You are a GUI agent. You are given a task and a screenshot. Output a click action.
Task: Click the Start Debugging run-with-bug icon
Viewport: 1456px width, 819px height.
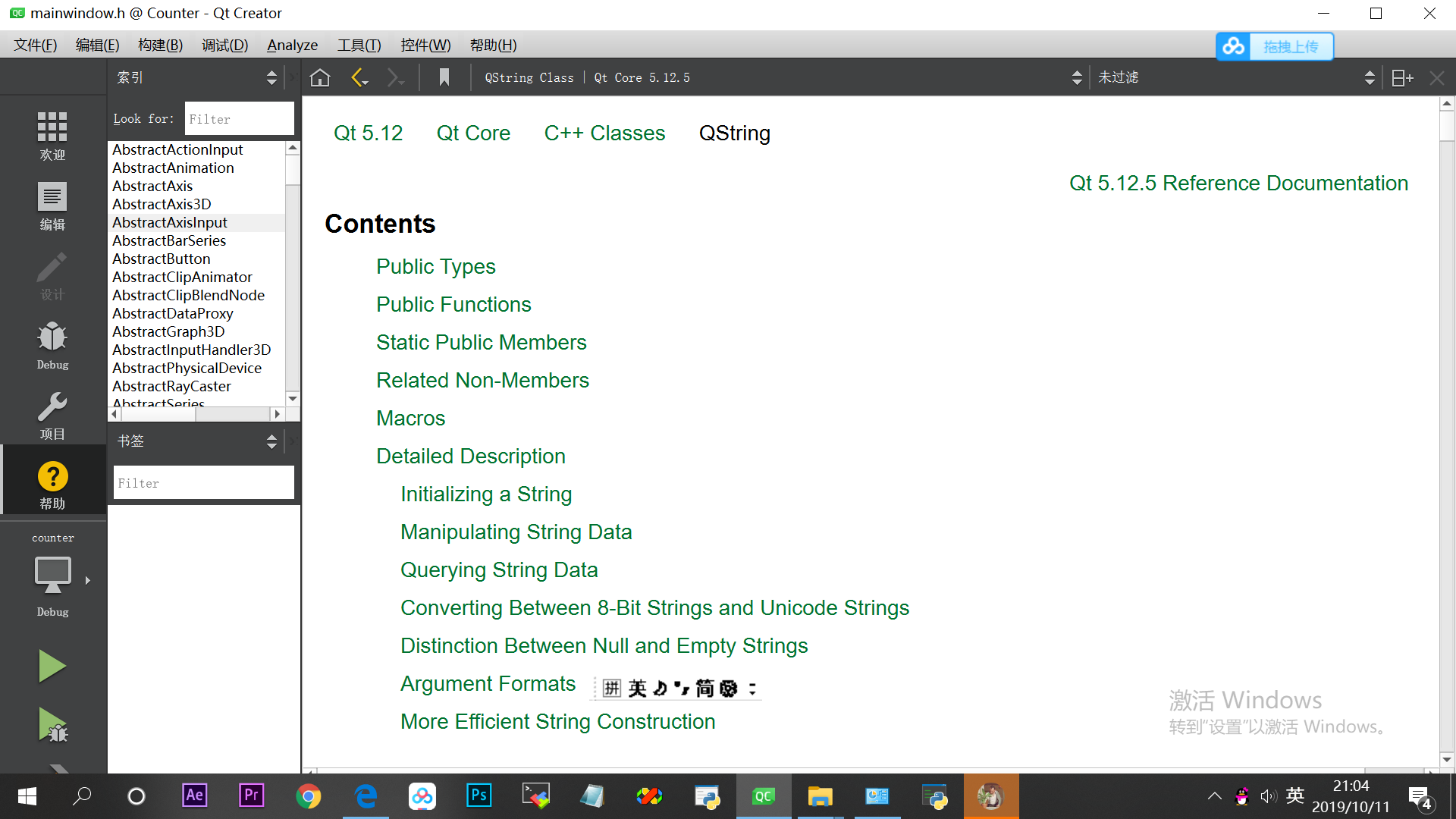[52, 726]
